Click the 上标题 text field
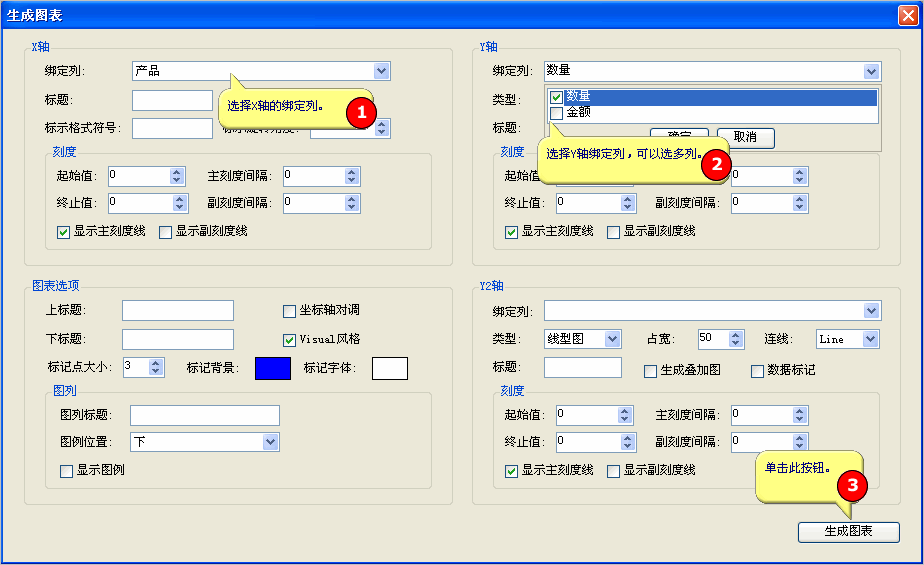Screen dimensions: 924x565 click(x=177, y=311)
